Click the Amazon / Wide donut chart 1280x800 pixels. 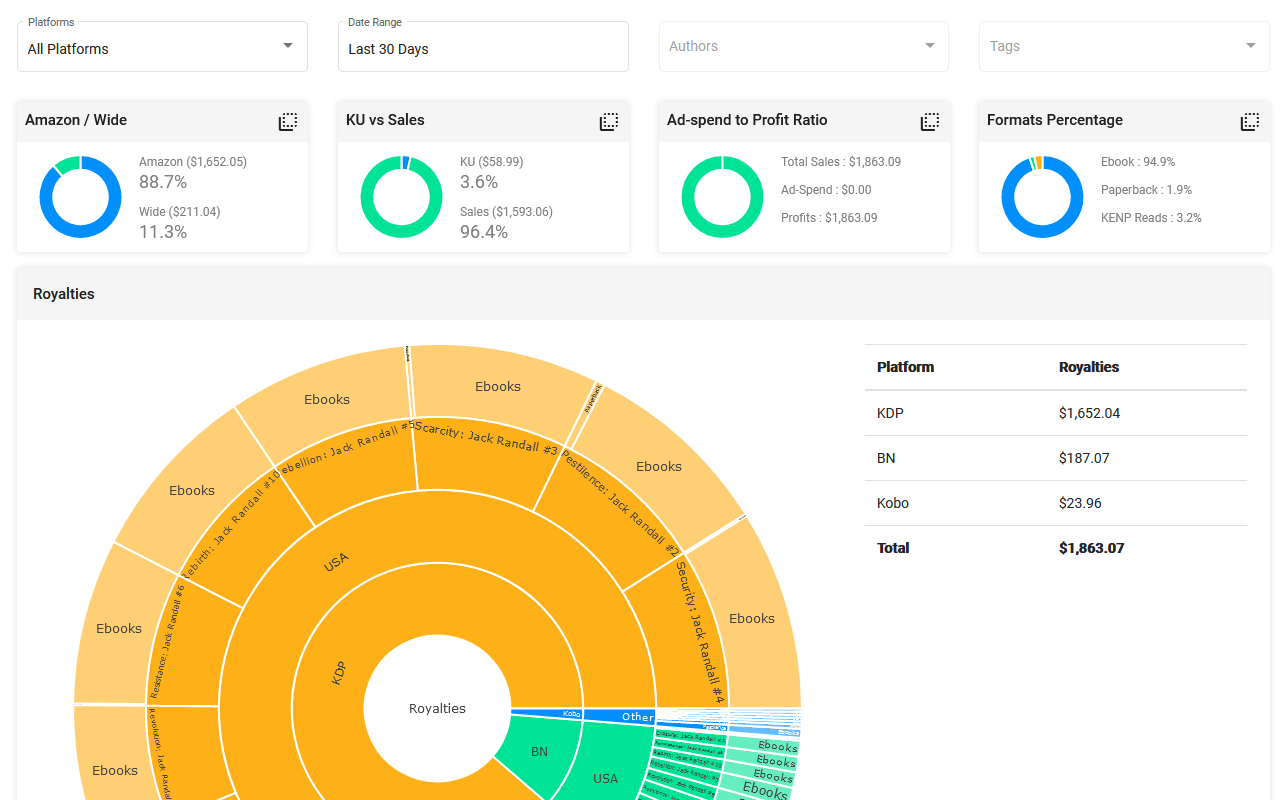(x=80, y=196)
